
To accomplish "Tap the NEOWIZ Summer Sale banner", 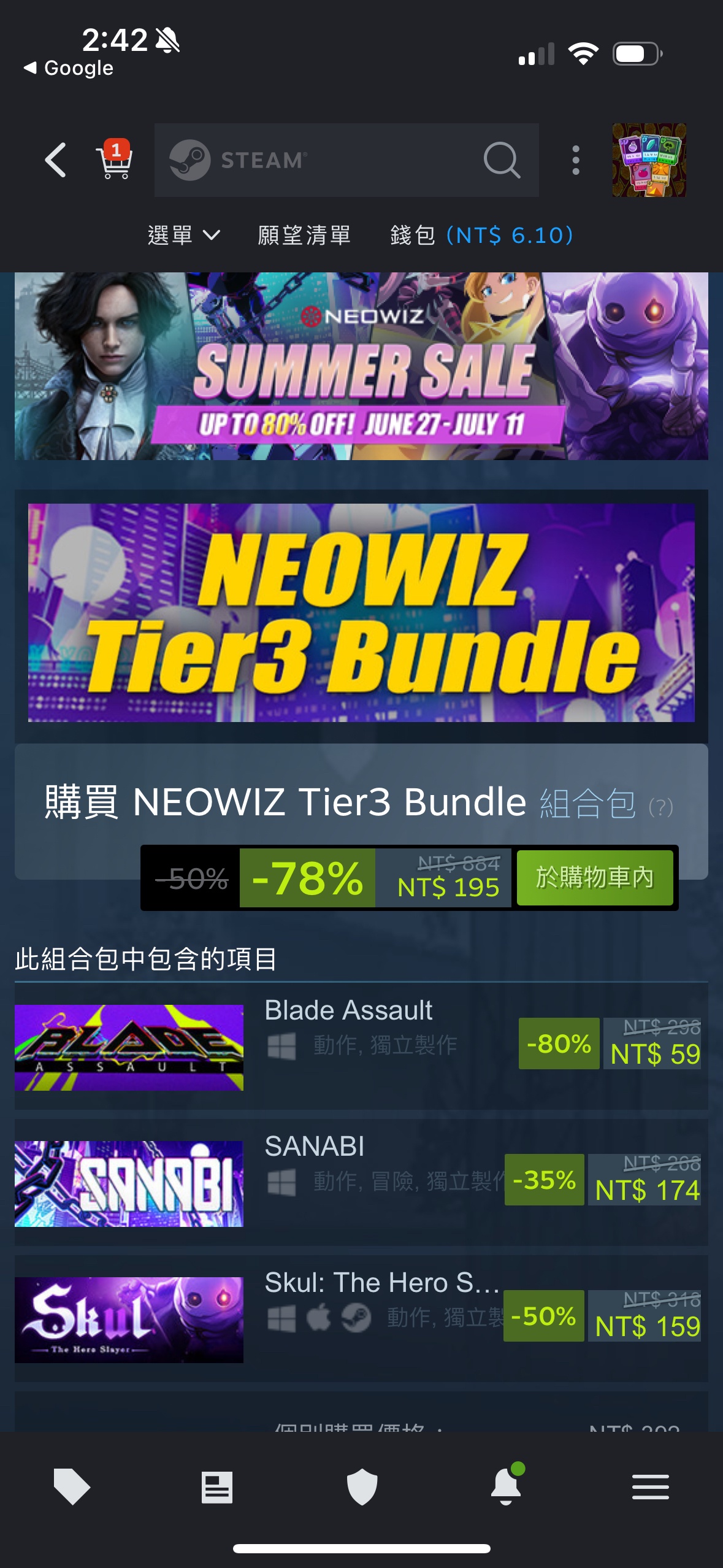I will (361, 366).
